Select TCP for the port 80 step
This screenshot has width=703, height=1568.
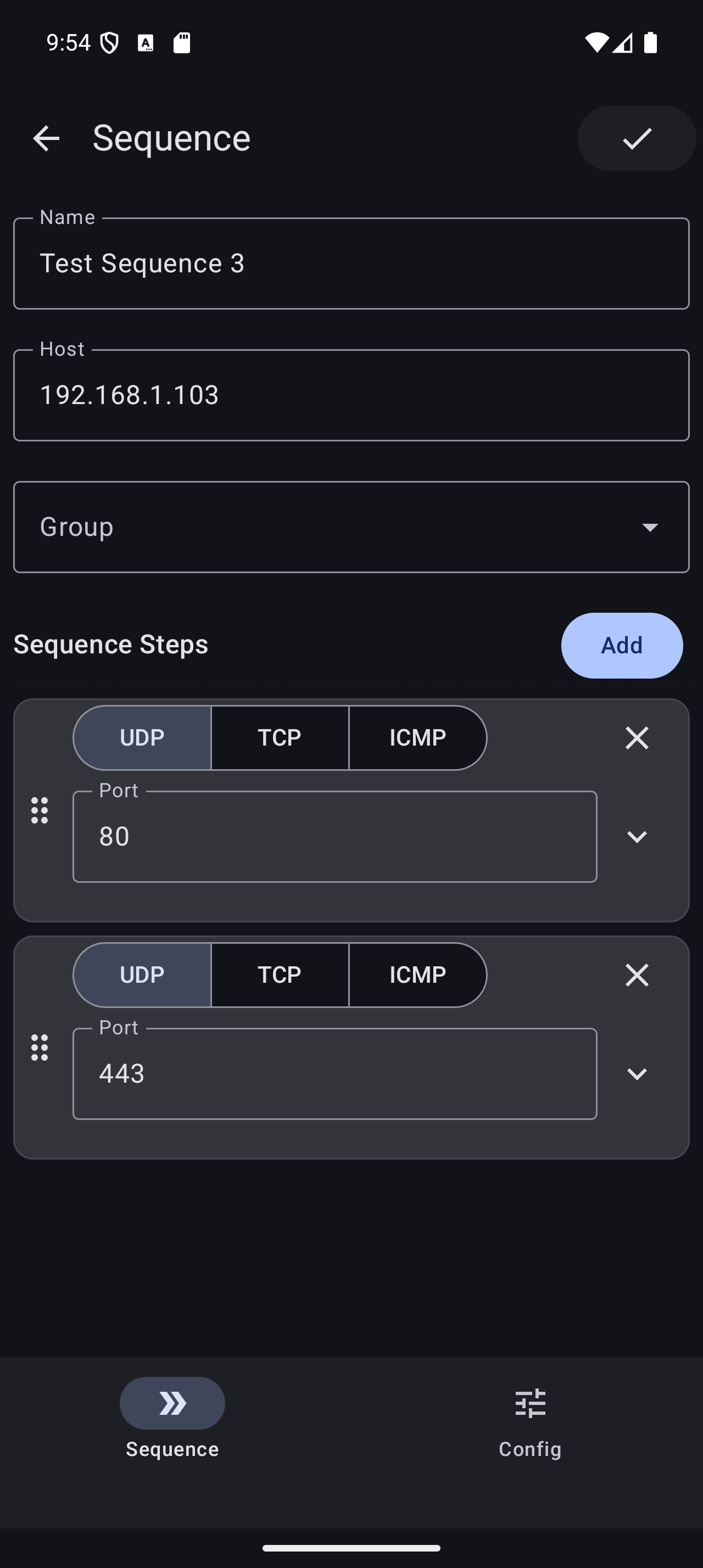(280, 738)
